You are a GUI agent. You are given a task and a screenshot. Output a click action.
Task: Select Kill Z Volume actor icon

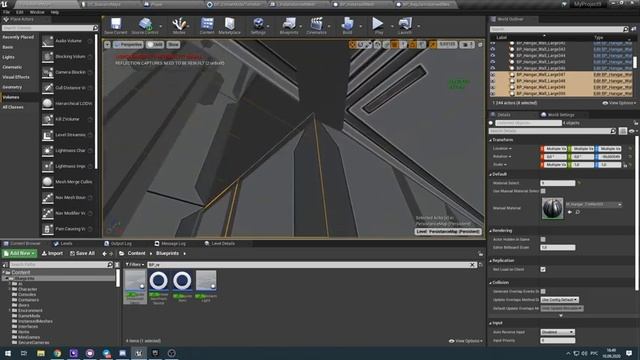click(48, 119)
